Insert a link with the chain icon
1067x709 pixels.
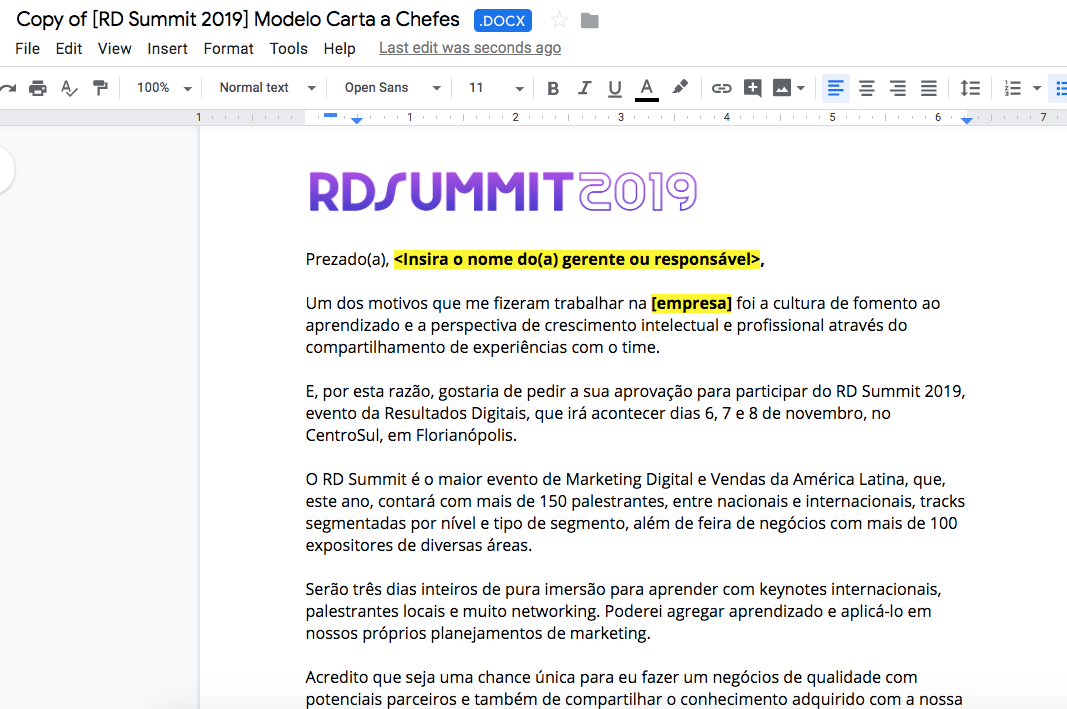721,88
